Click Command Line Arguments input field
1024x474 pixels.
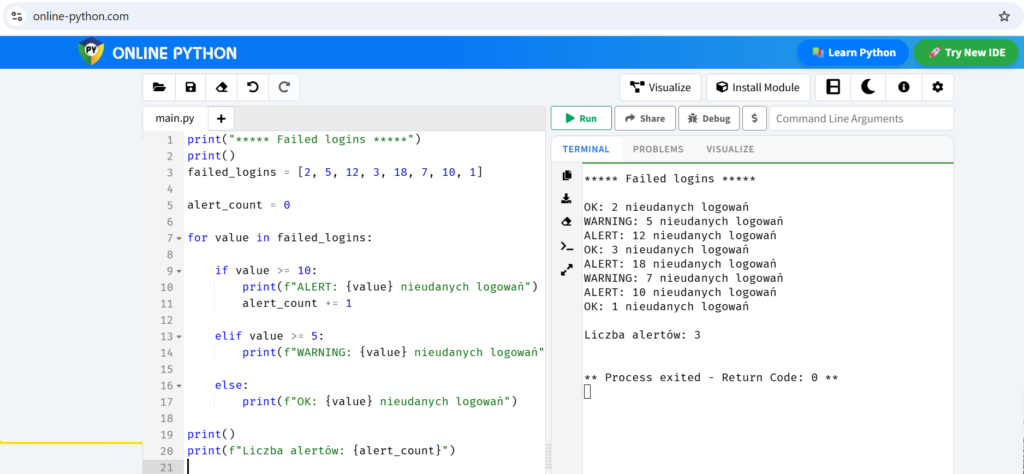[861, 119]
